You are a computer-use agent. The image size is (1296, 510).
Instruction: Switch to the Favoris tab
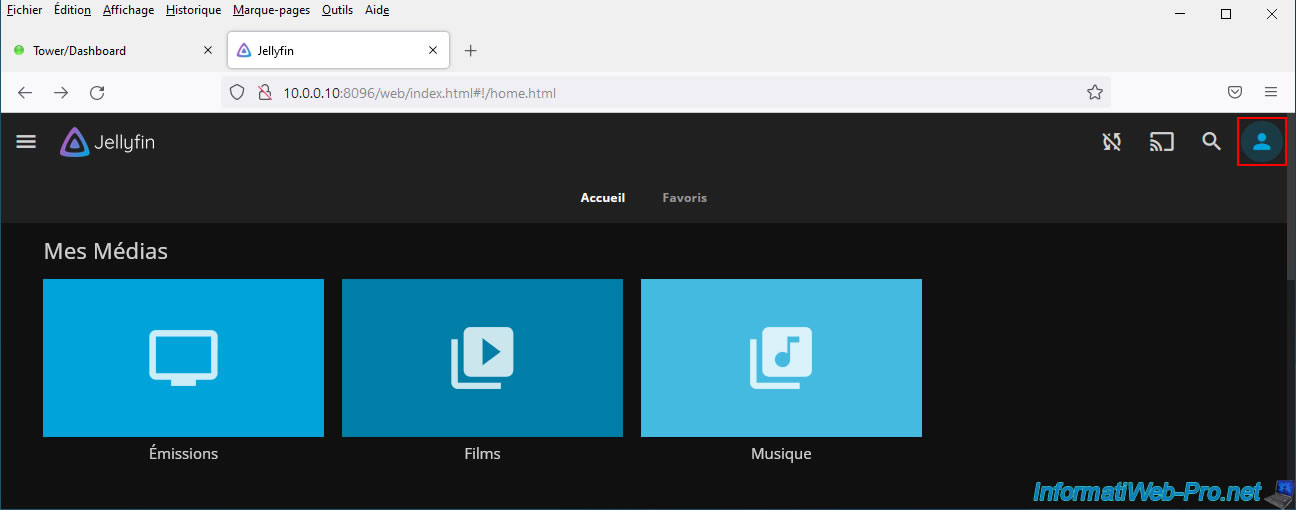click(x=684, y=198)
